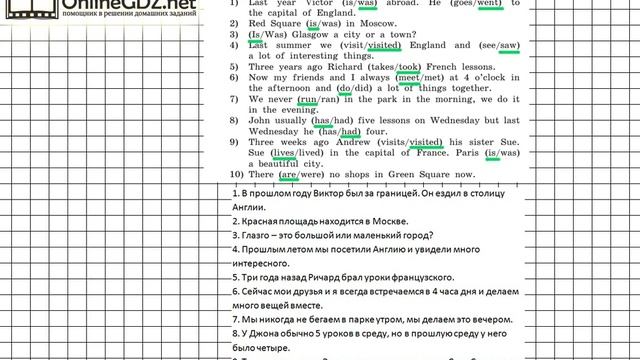Select the underlined word 'meet' in sentence 6
Viewport: 640px width, 360px height.
pyautogui.click(x=409, y=78)
